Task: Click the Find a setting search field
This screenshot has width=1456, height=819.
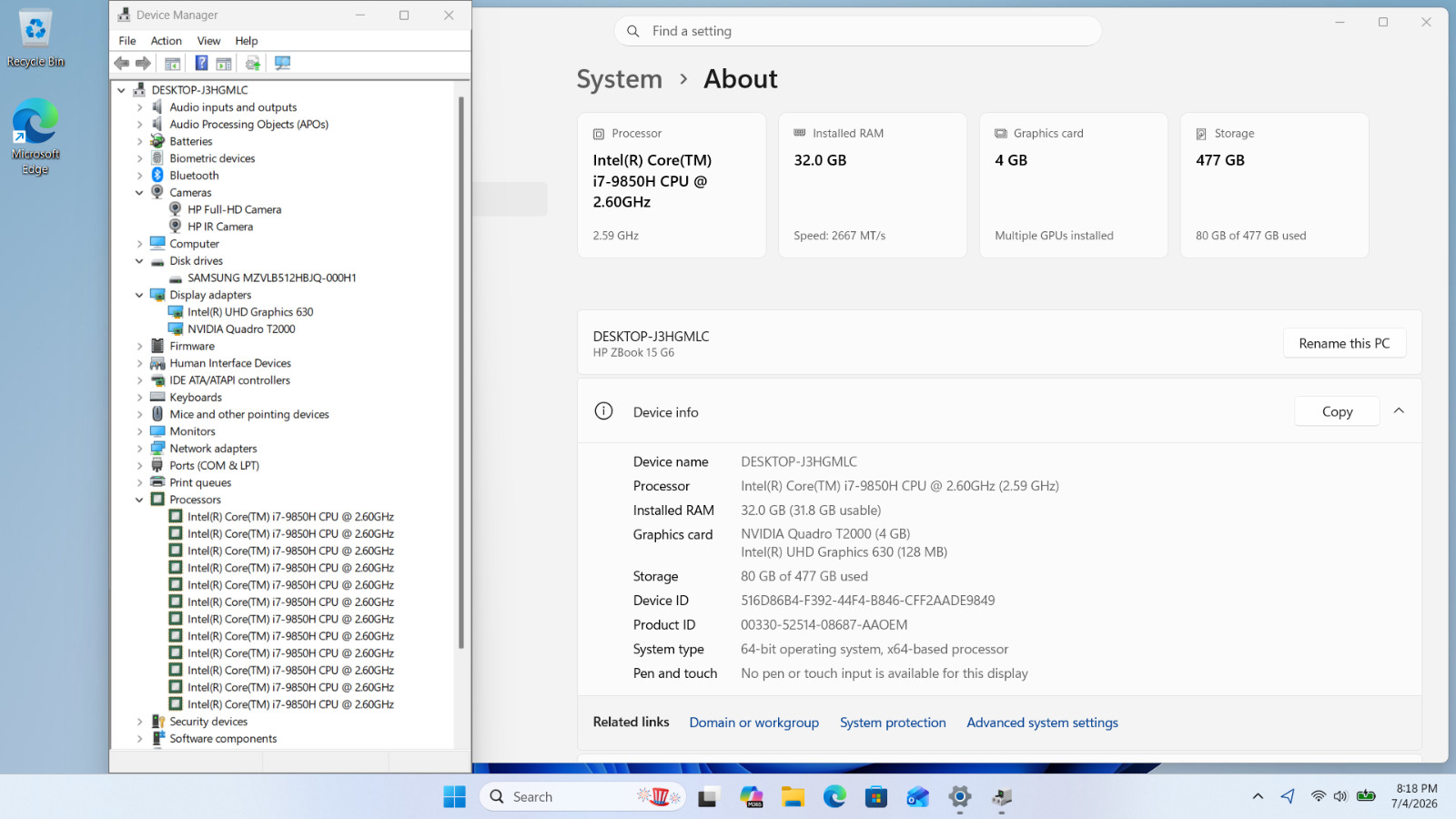Action: [857, 31]
